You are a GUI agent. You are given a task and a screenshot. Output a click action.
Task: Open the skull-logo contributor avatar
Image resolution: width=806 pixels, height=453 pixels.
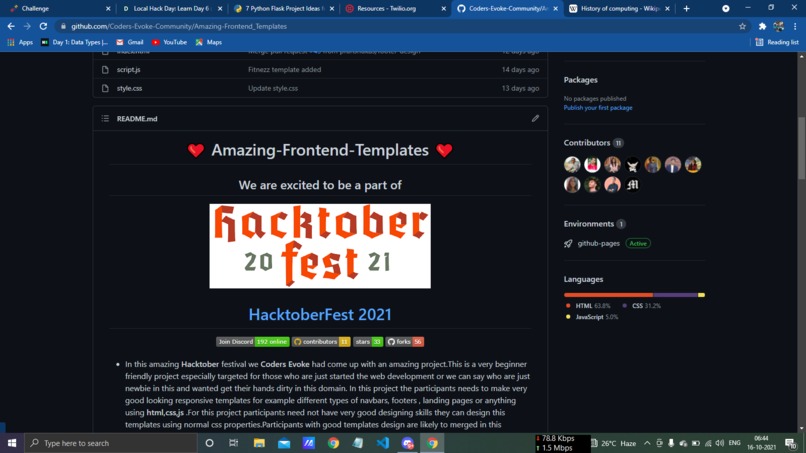pos(632,165)
